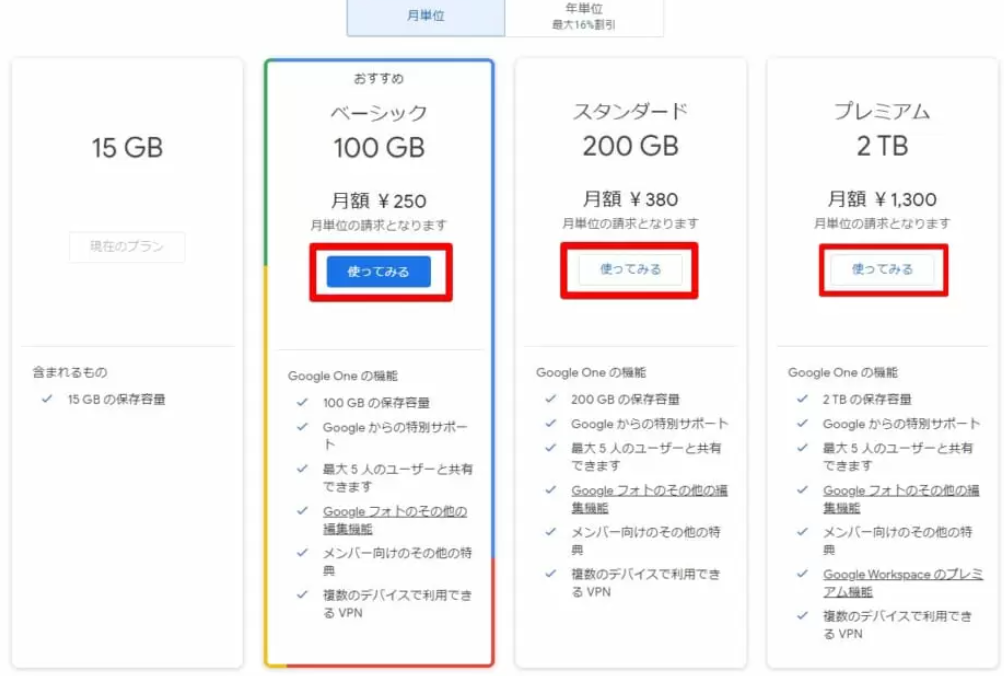Click checkmark next to 200 GB の保存容量
Viewport: 1004px width, 676px height.
[x=551, y=399]
